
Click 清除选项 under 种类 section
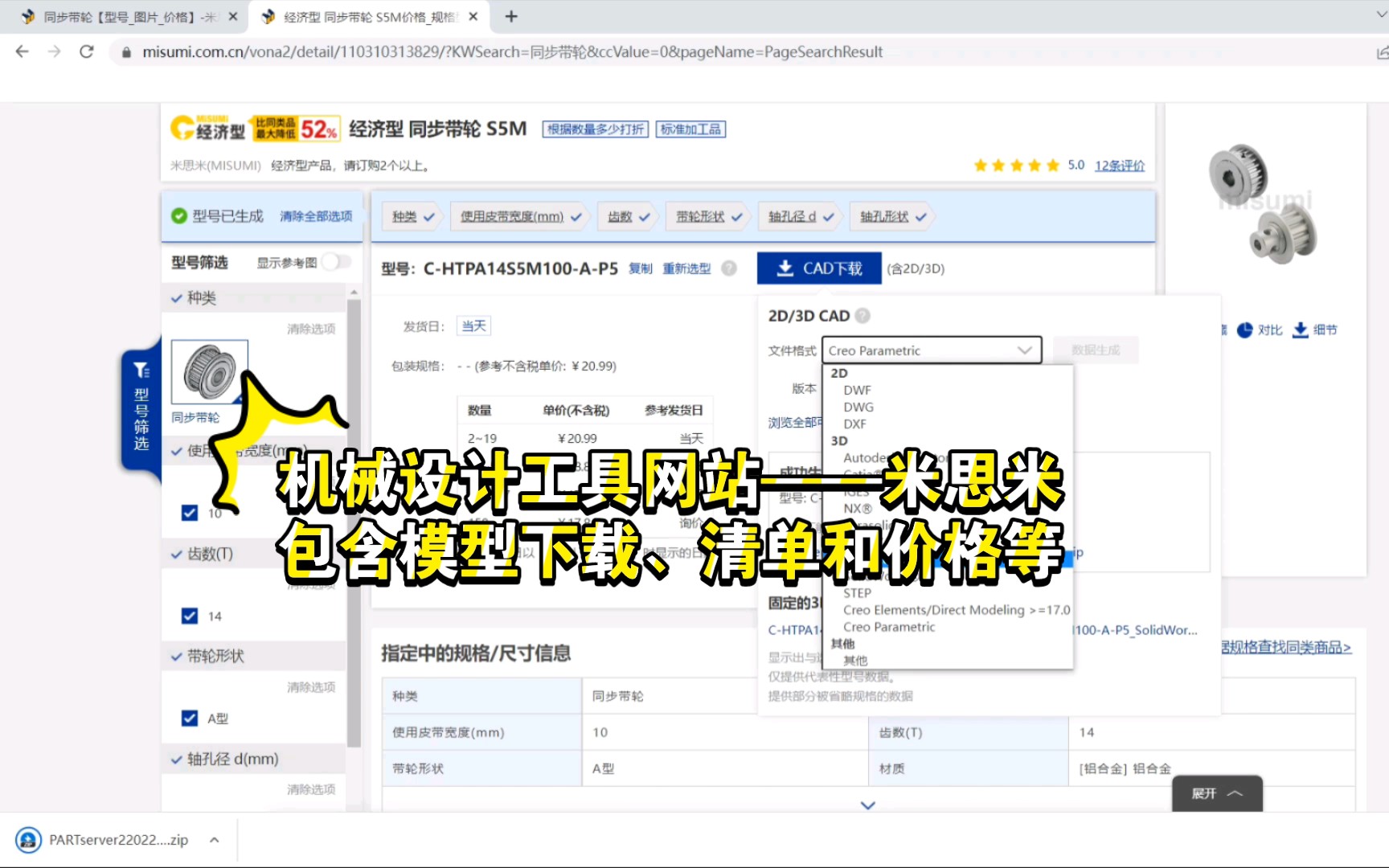point(311,329)
